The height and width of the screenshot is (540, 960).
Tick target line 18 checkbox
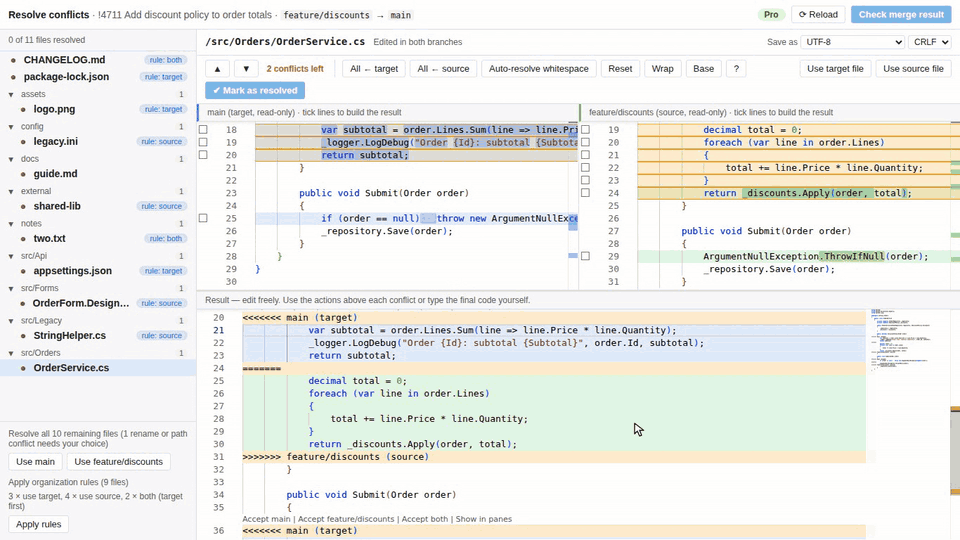point(203,130)
